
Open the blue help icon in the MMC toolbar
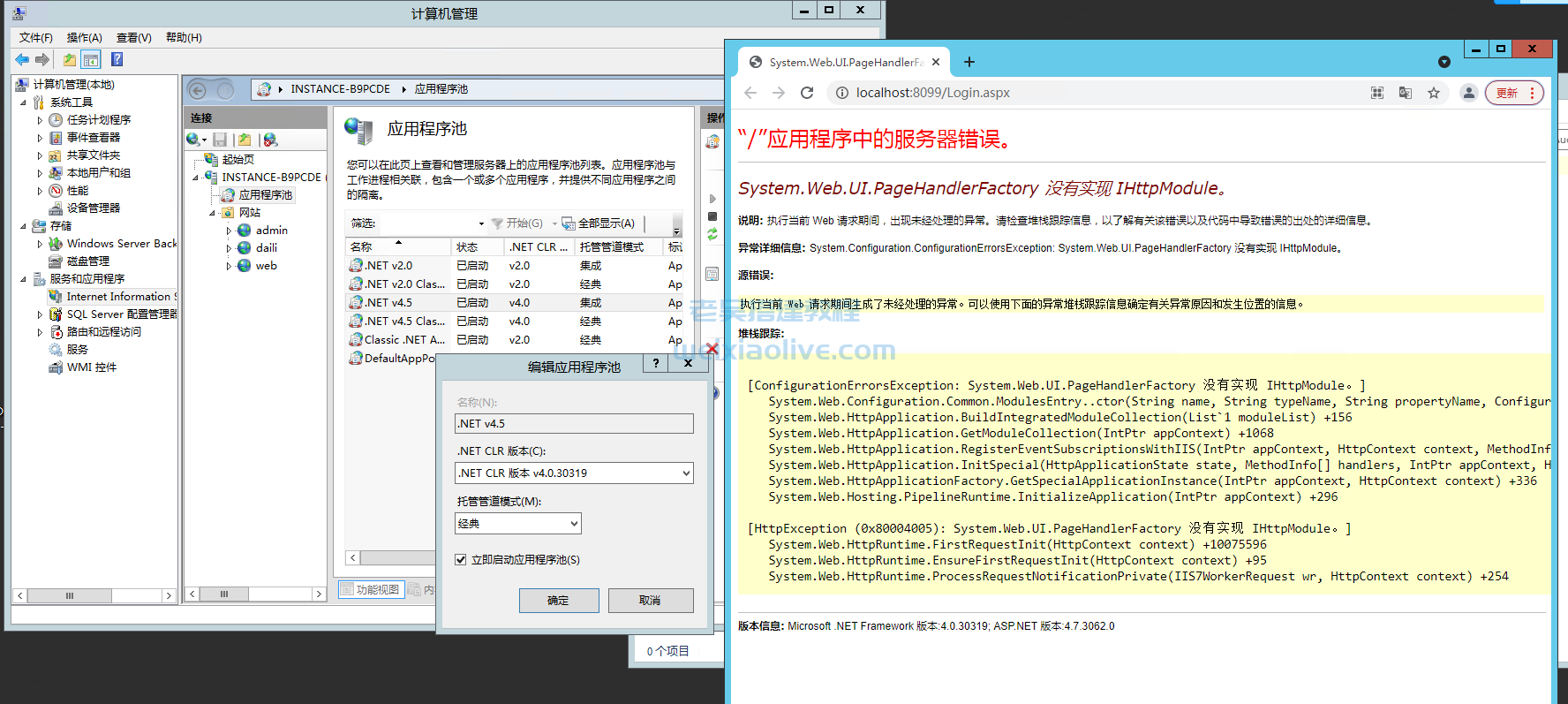click(117, 59)
